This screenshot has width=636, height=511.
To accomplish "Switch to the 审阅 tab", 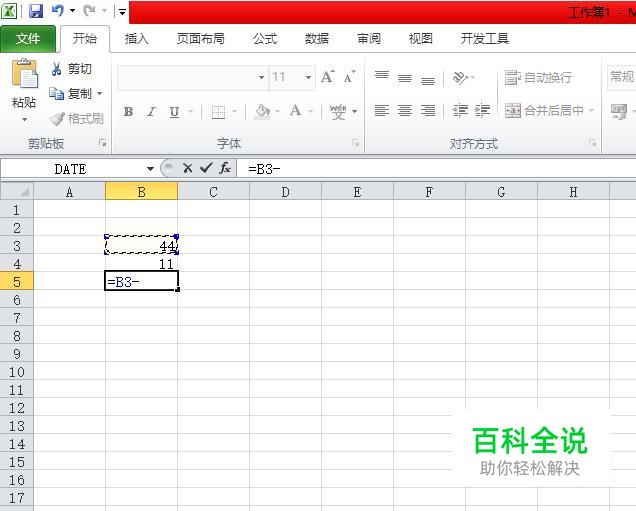I will (x=369, y=39).
